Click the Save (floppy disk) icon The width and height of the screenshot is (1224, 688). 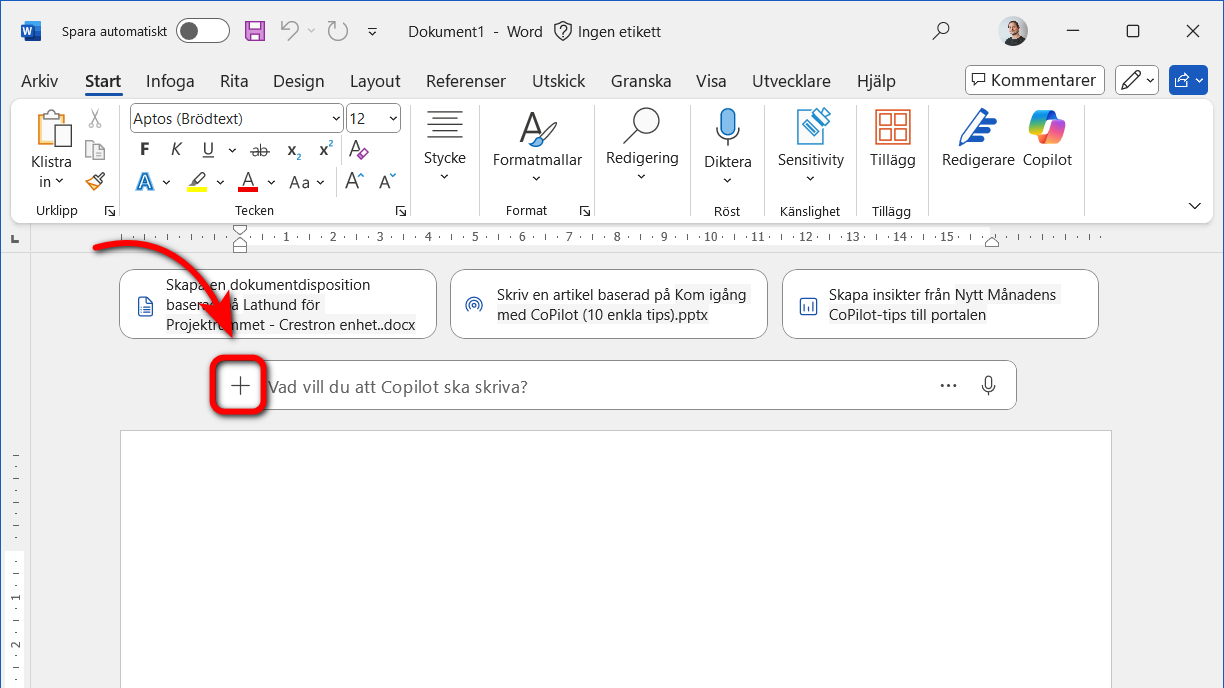pyautogui.click(x=255, y=31)
